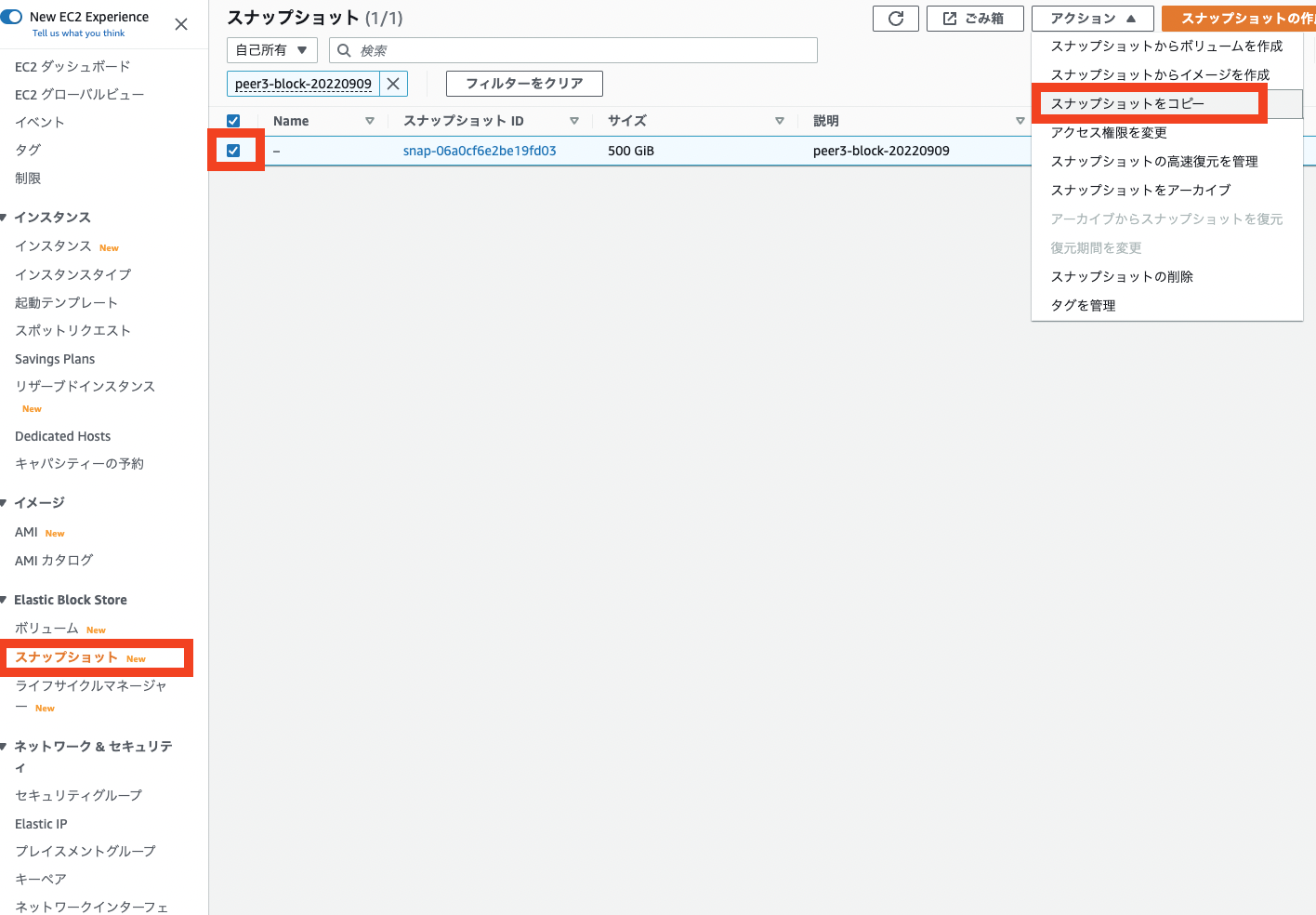The image size is (1316, 915).
Task: Open ボリューム in sidebar
Action: point(46,629)
